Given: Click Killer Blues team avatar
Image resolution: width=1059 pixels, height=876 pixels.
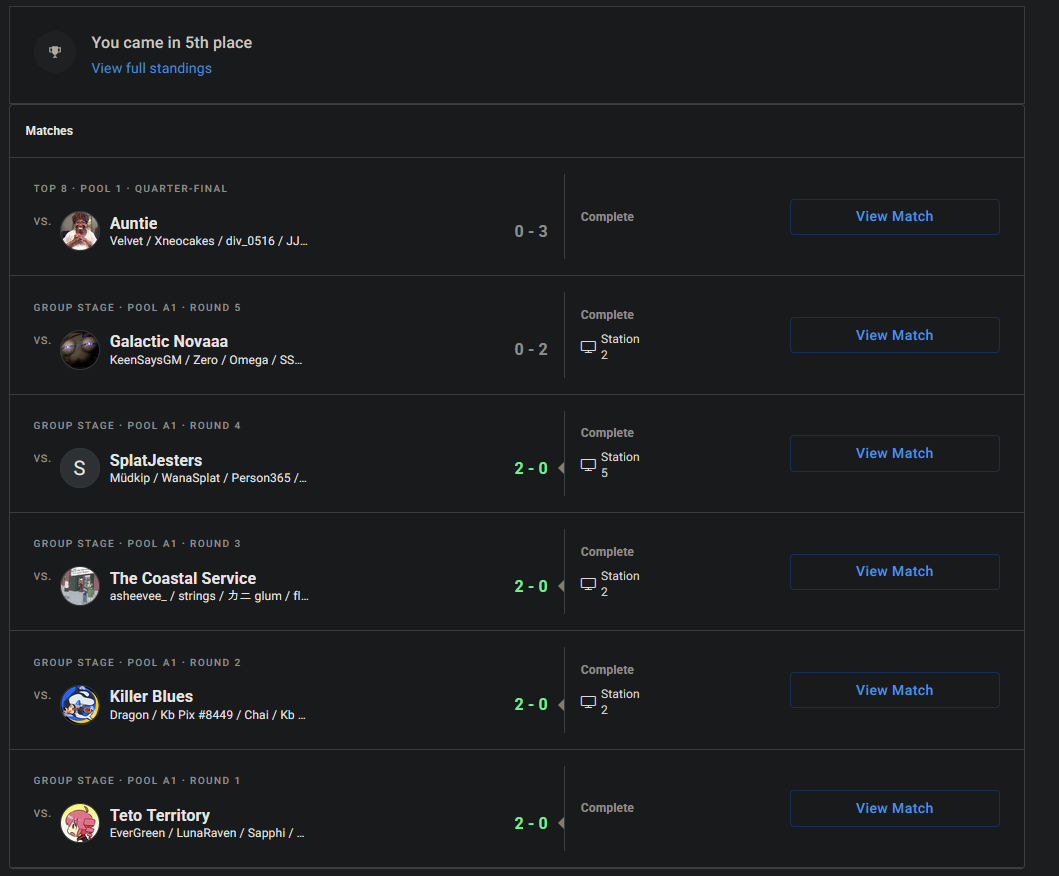Looking at the screenshot, I should [x=80, y=704].
